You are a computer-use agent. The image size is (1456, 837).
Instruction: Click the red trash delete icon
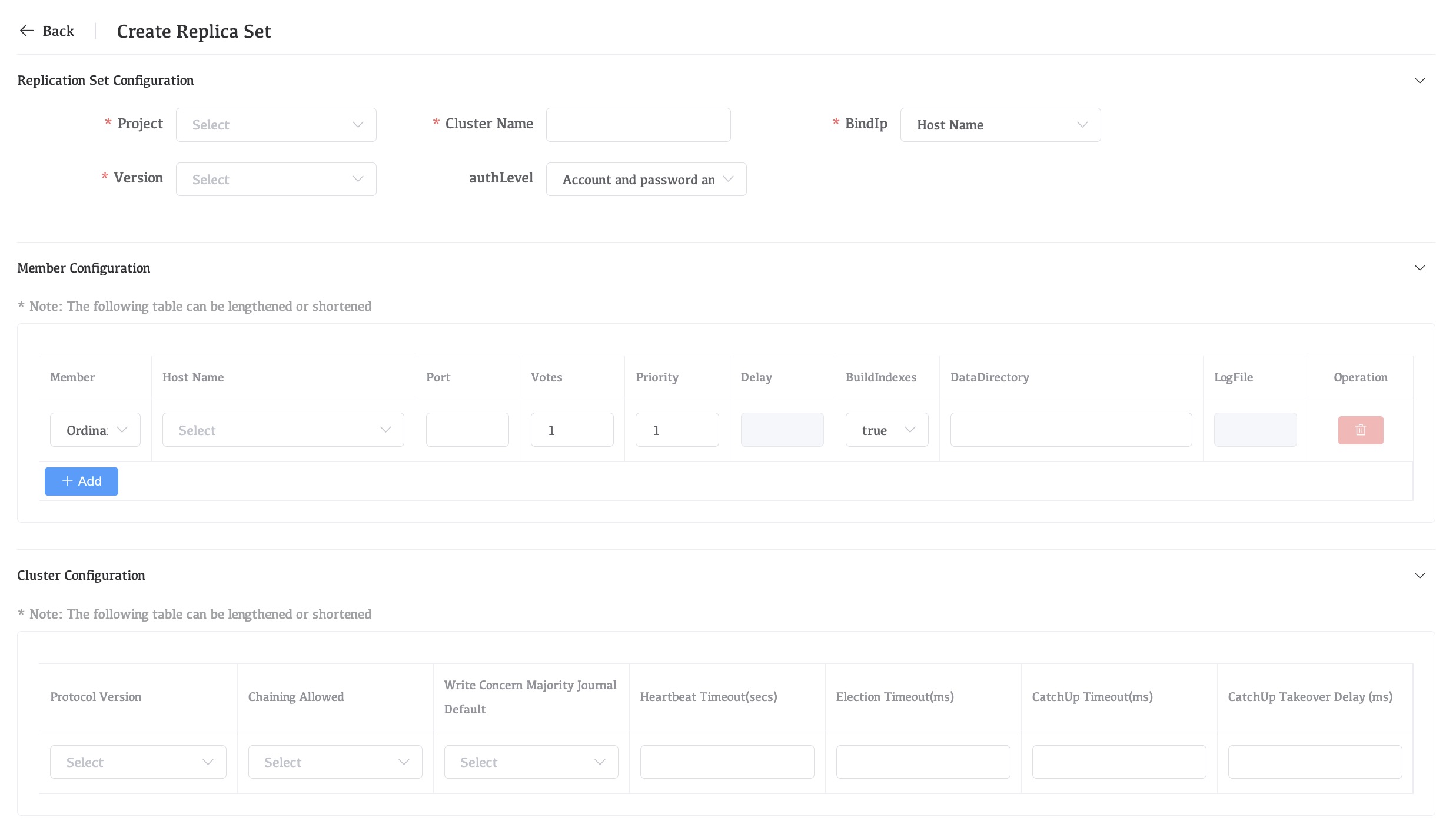1360,430
